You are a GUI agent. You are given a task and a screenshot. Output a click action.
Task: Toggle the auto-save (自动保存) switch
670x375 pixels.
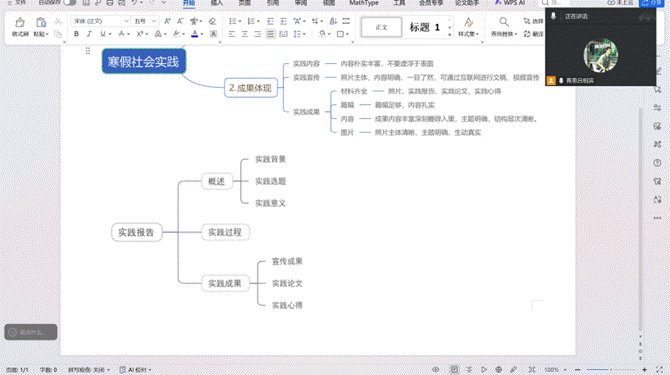(x=69, y=3)
